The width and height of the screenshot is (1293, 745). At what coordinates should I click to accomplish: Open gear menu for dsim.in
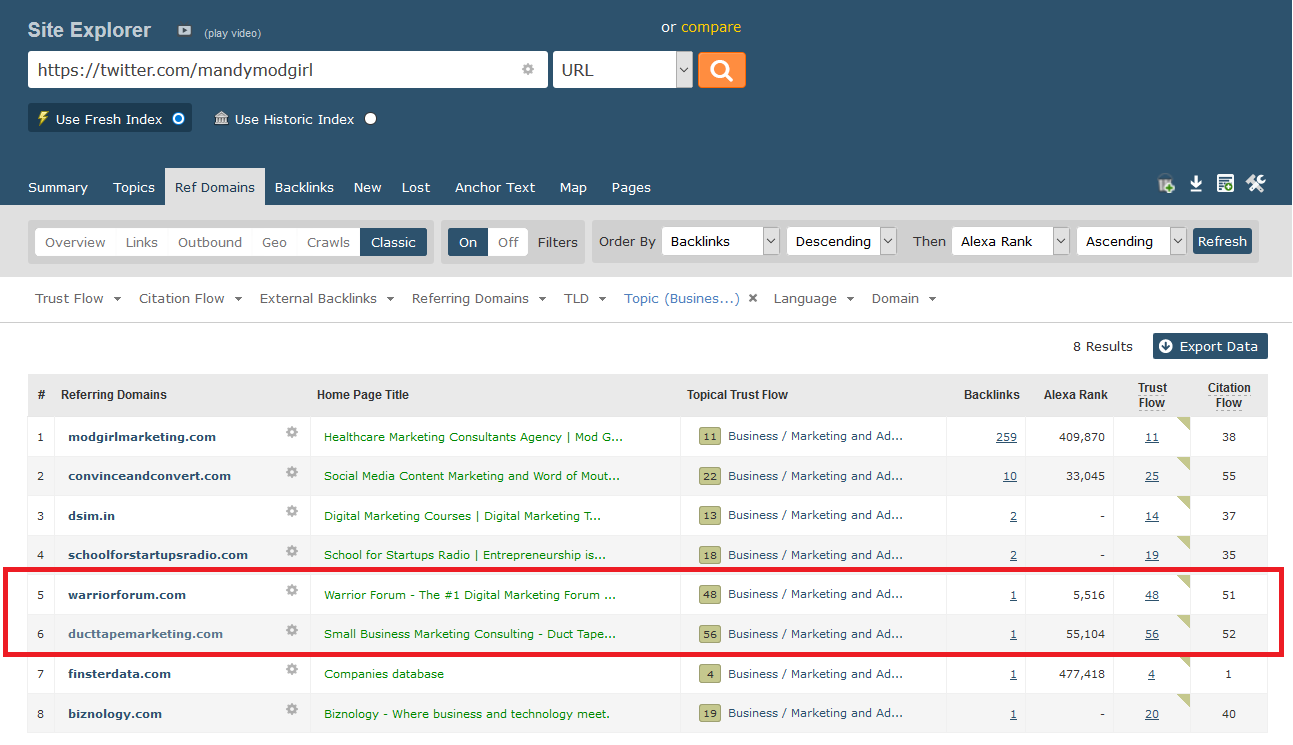coord(292,511)
